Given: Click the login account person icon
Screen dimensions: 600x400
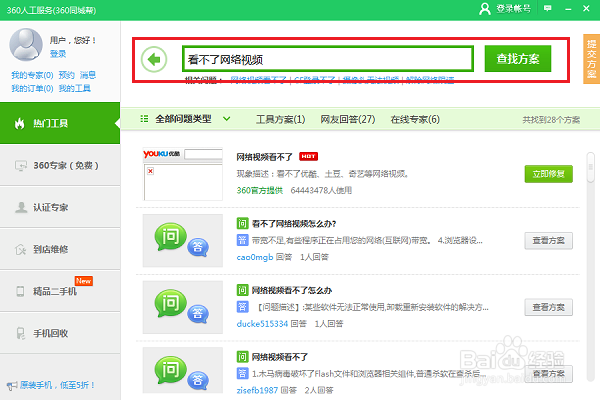Looking at the screenshot, I should (485, 9).
